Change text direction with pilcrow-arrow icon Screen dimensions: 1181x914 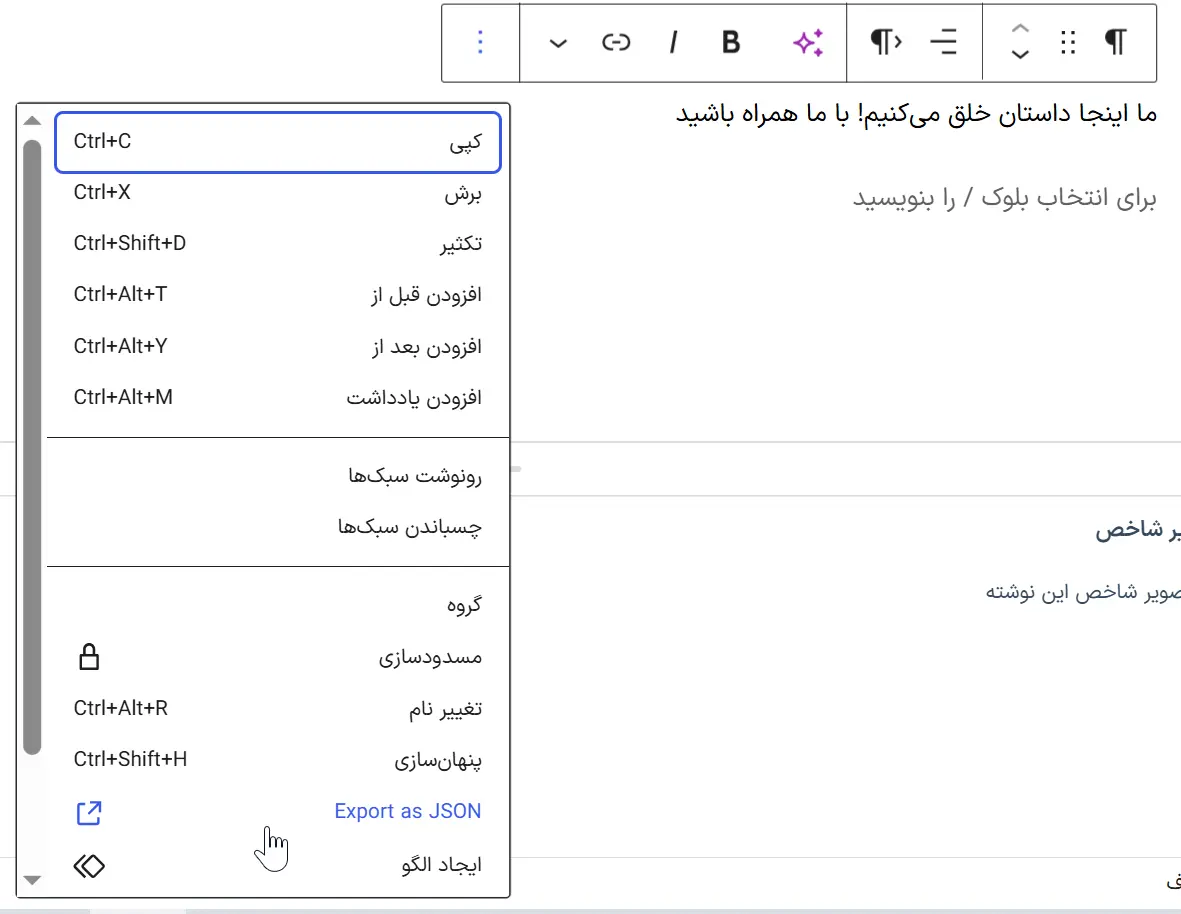pos(886,43)
